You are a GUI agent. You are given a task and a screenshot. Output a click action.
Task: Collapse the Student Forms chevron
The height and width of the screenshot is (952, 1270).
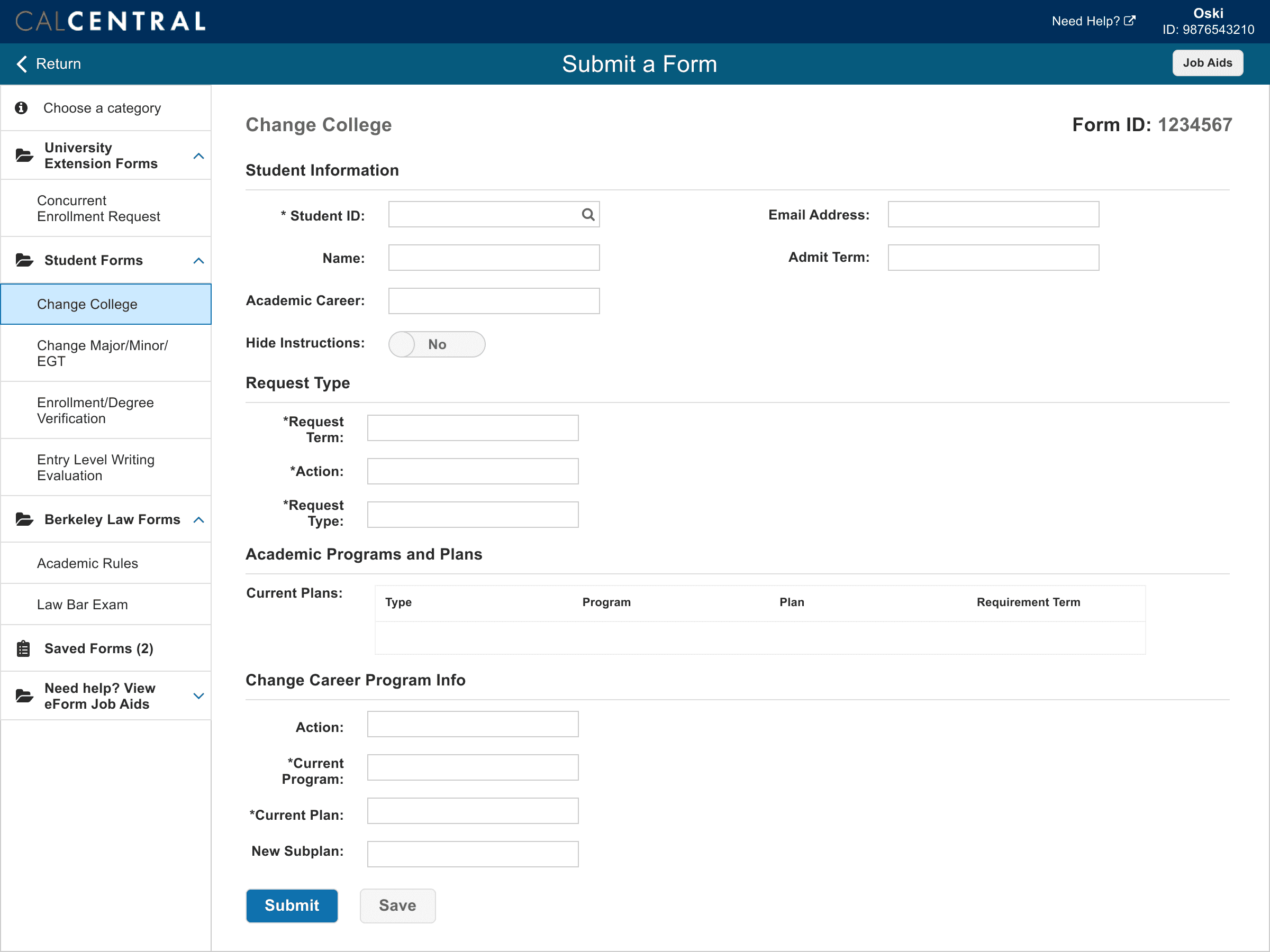[198, 261]
